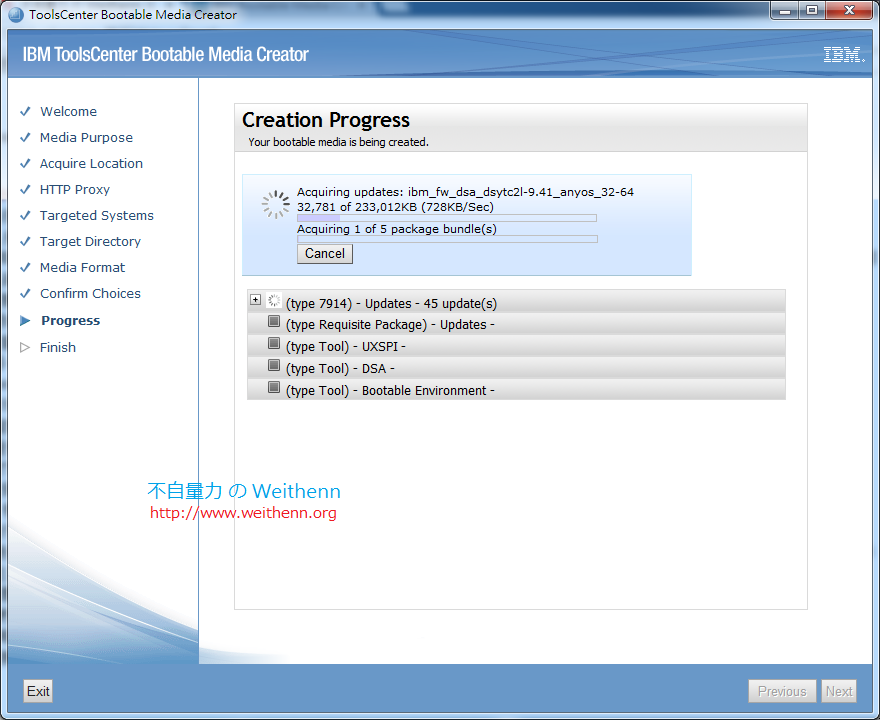Click '(type 7914) - Updates - 45 update(s)' text
The height and width of the screenshot is (720, 880).
391,304
